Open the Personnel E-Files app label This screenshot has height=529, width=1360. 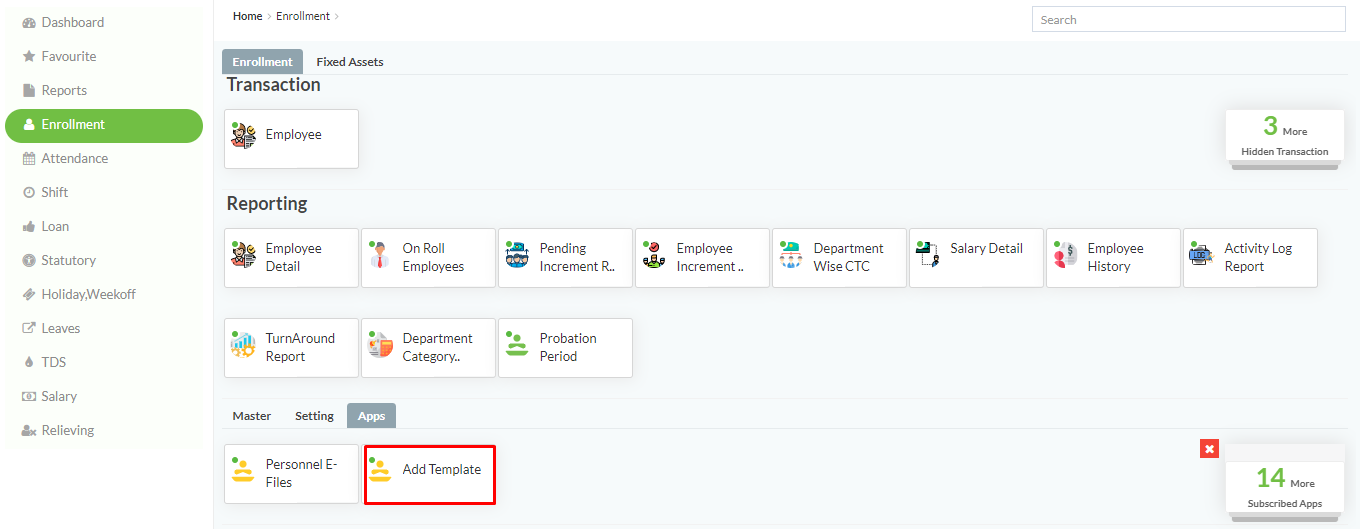(x=302, y=473)
